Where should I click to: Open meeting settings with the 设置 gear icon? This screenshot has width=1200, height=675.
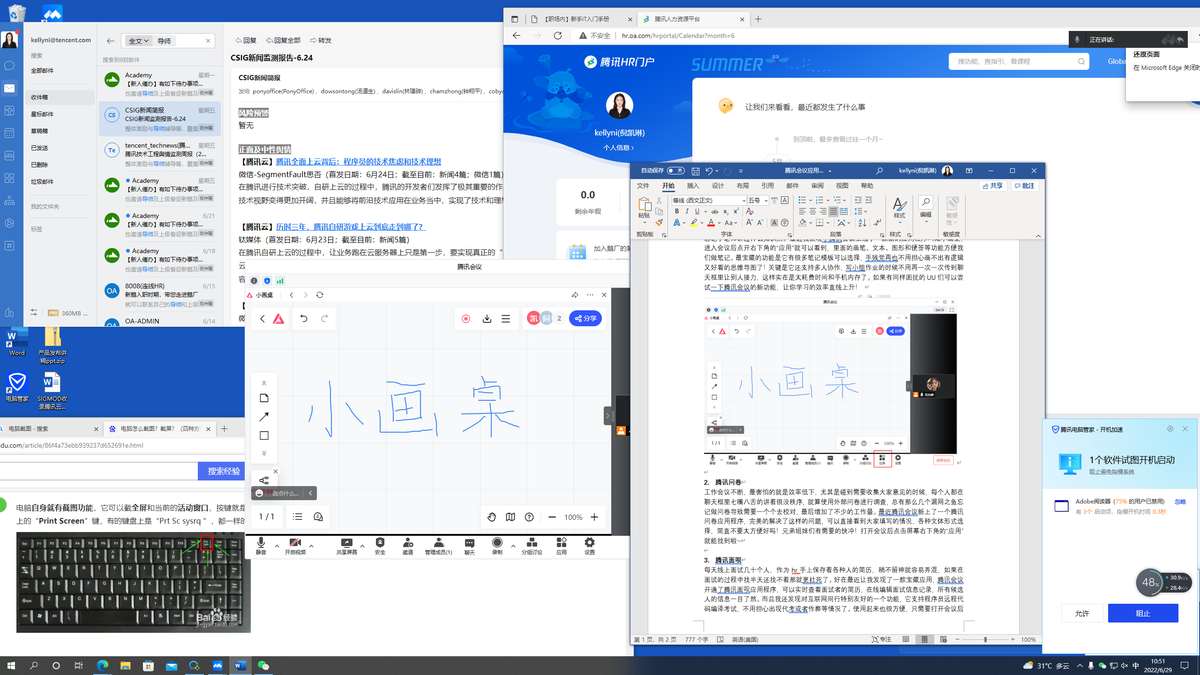[589, 543]
